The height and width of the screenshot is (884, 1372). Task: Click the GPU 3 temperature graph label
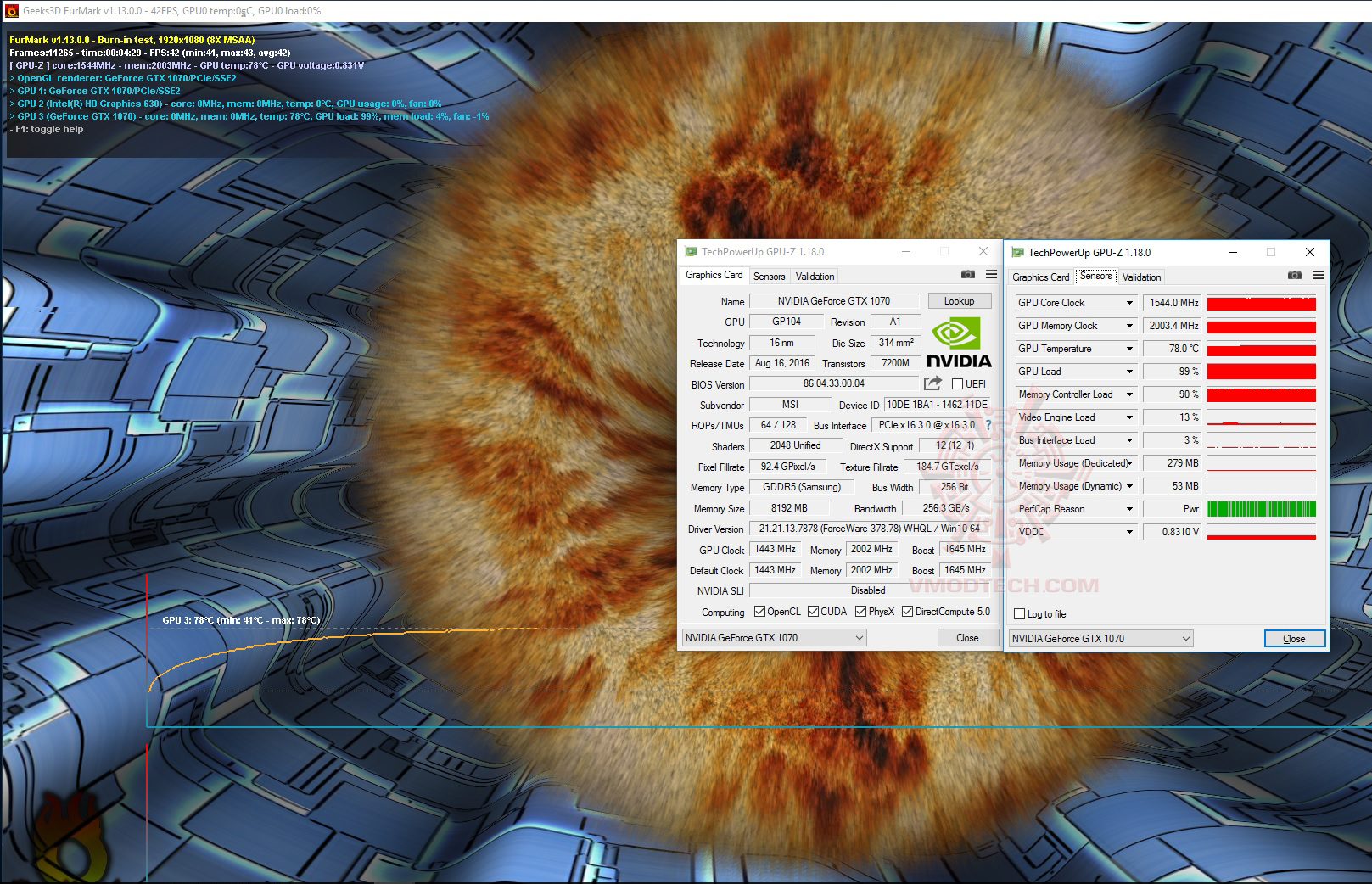pyautogui.click(x=241, y=620)
